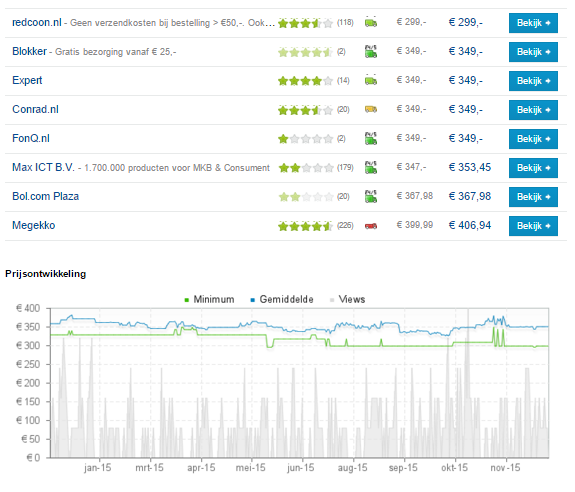Click the (226) review count for Megekko

point(345,225)
